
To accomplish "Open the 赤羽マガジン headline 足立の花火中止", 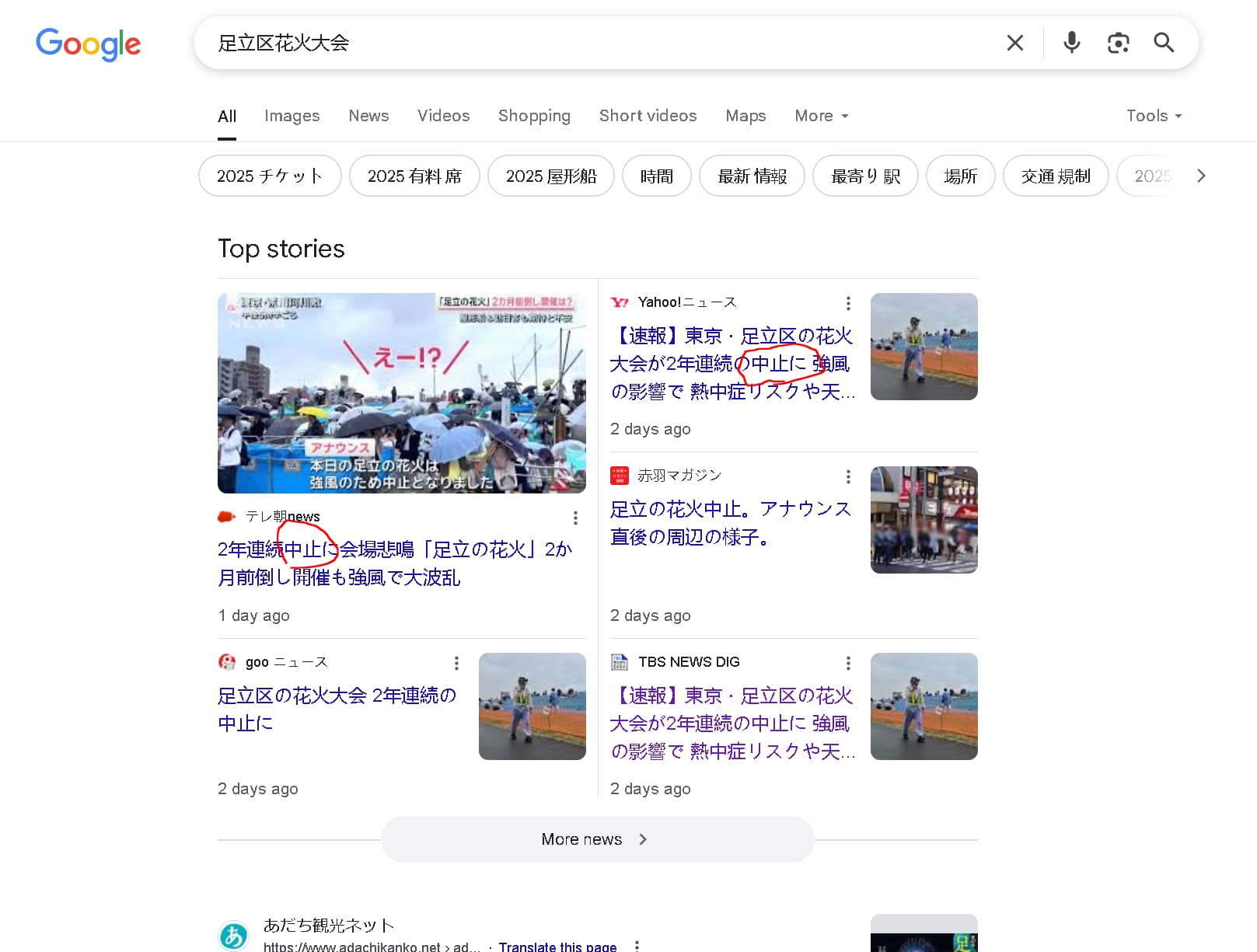I will point(731,523).
